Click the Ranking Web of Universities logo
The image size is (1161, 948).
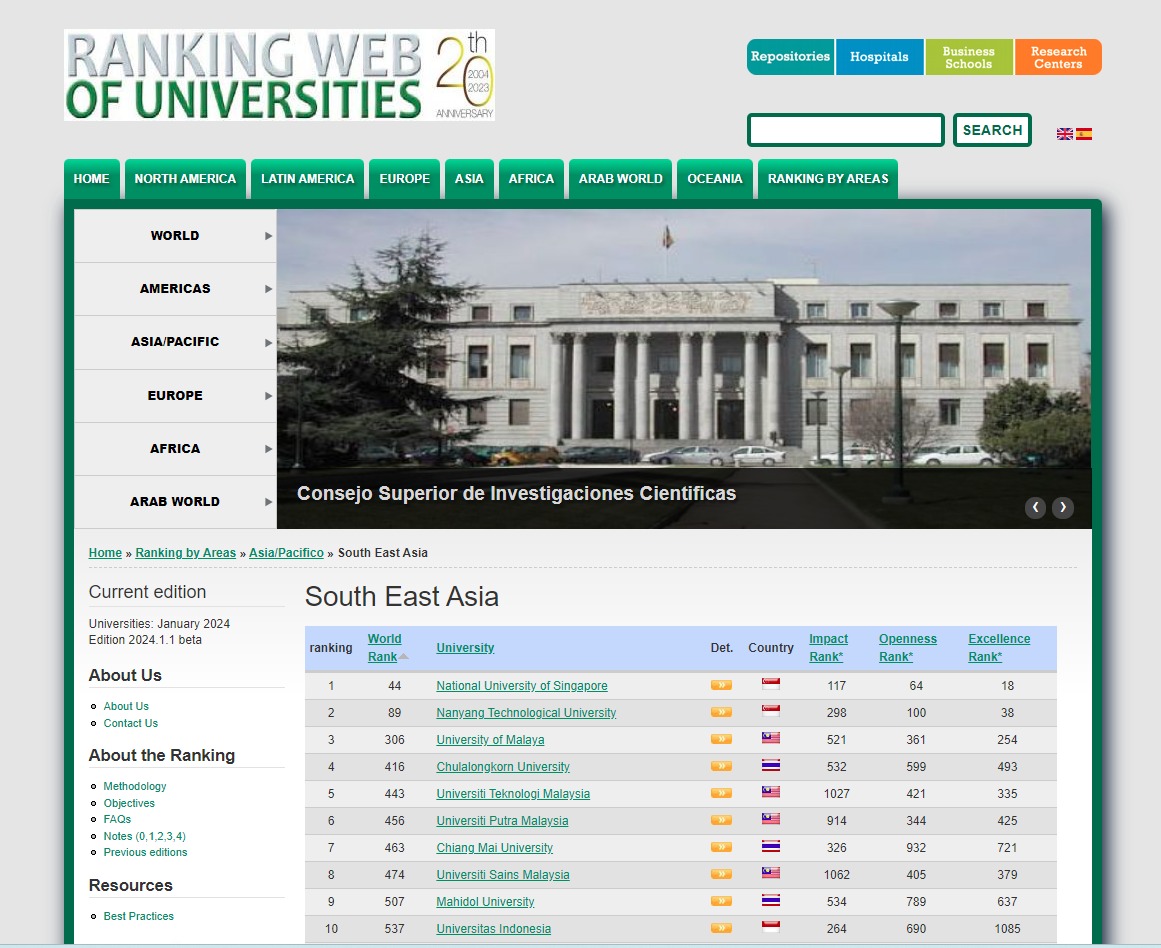point(279,75)
